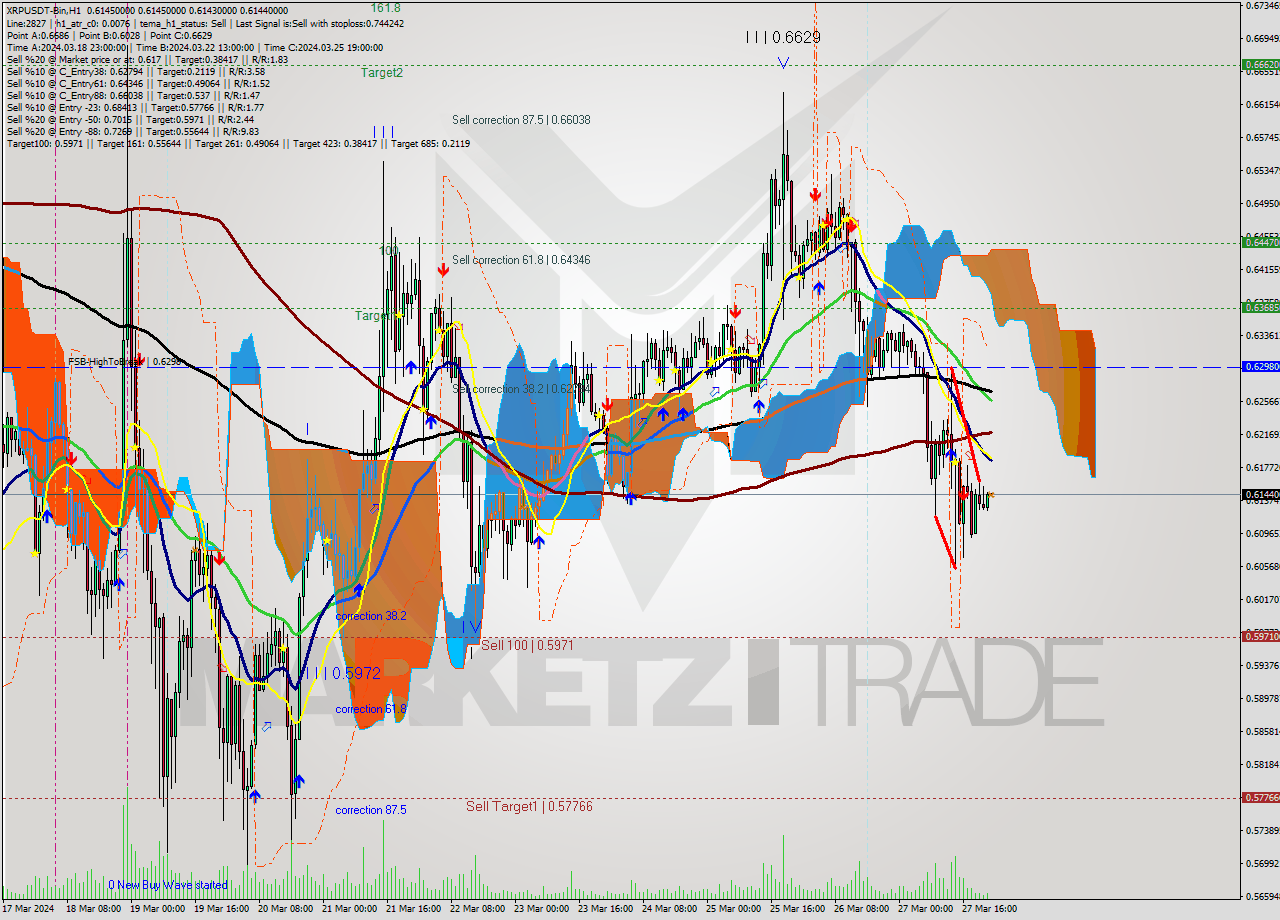Viewport: 1280px width, 920px height.
Task: Click the blue 'correction 87.5' label
Action: (x=371, y=810)
